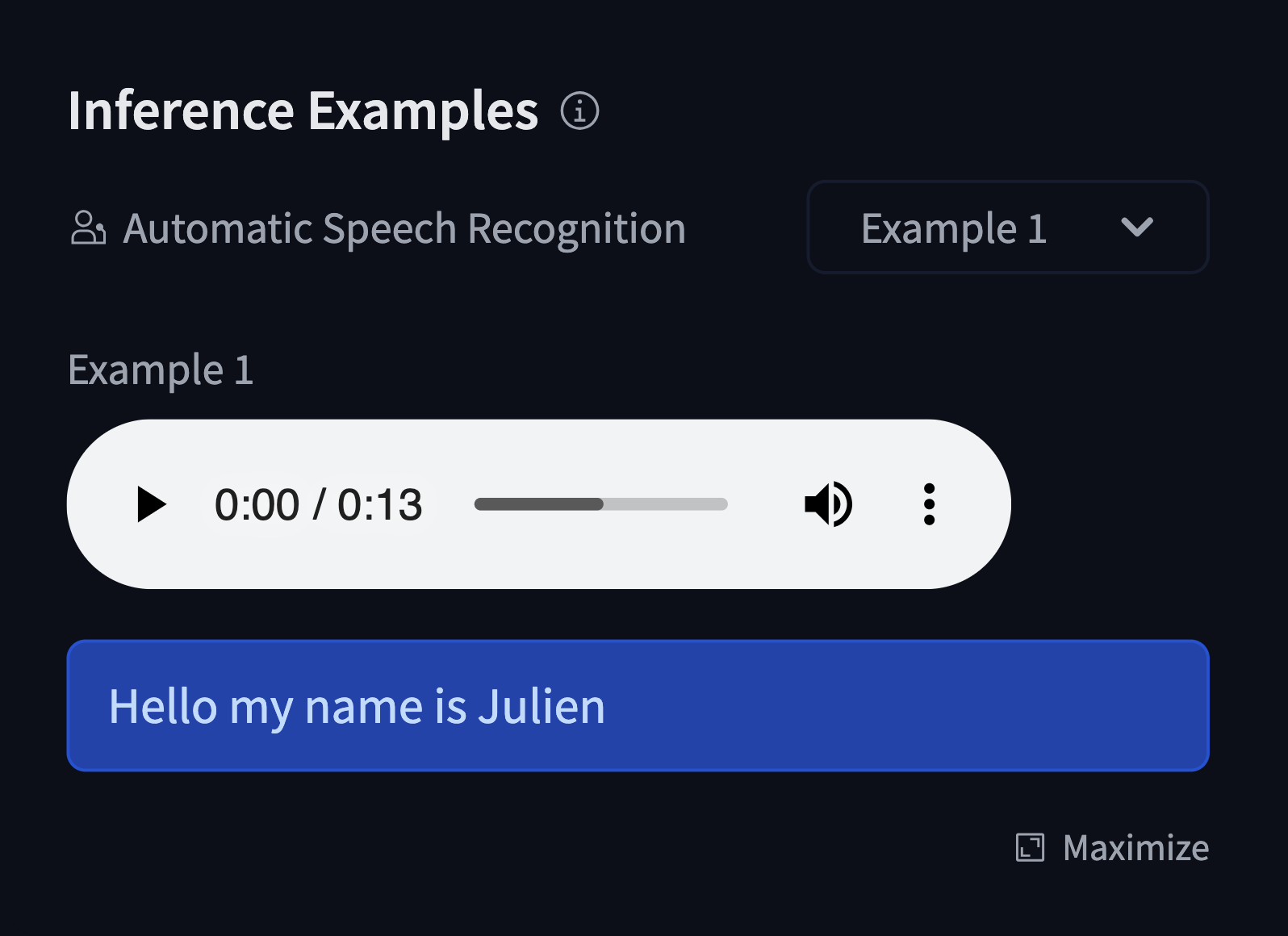1288x936 pixels.
Task: Click the 0:13 total duration text
Action: (x=380, y=505)
